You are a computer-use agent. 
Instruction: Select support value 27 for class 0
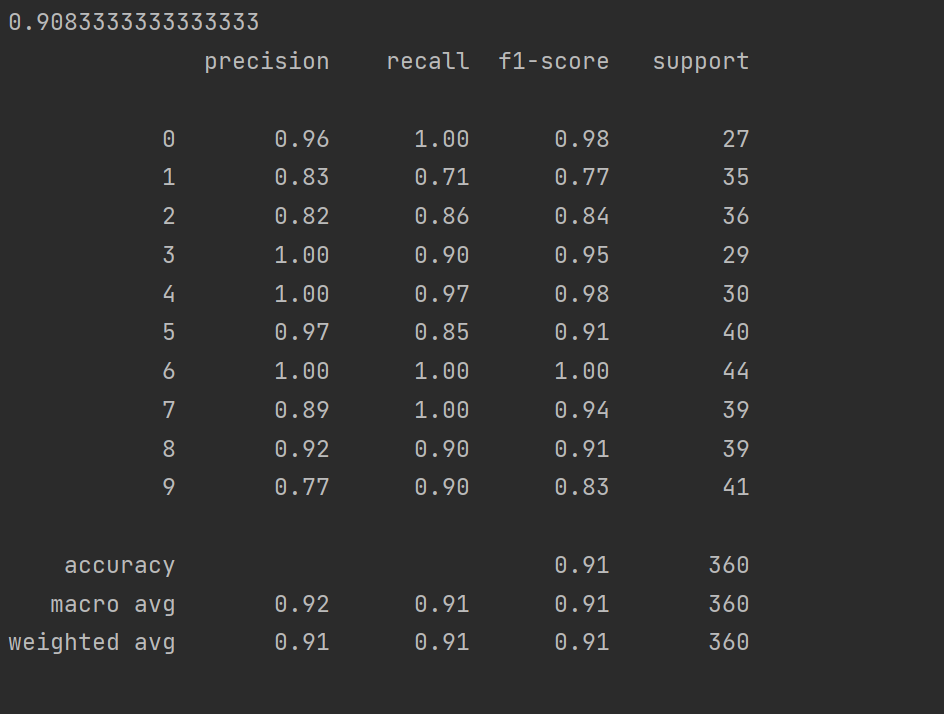point(736,139)
